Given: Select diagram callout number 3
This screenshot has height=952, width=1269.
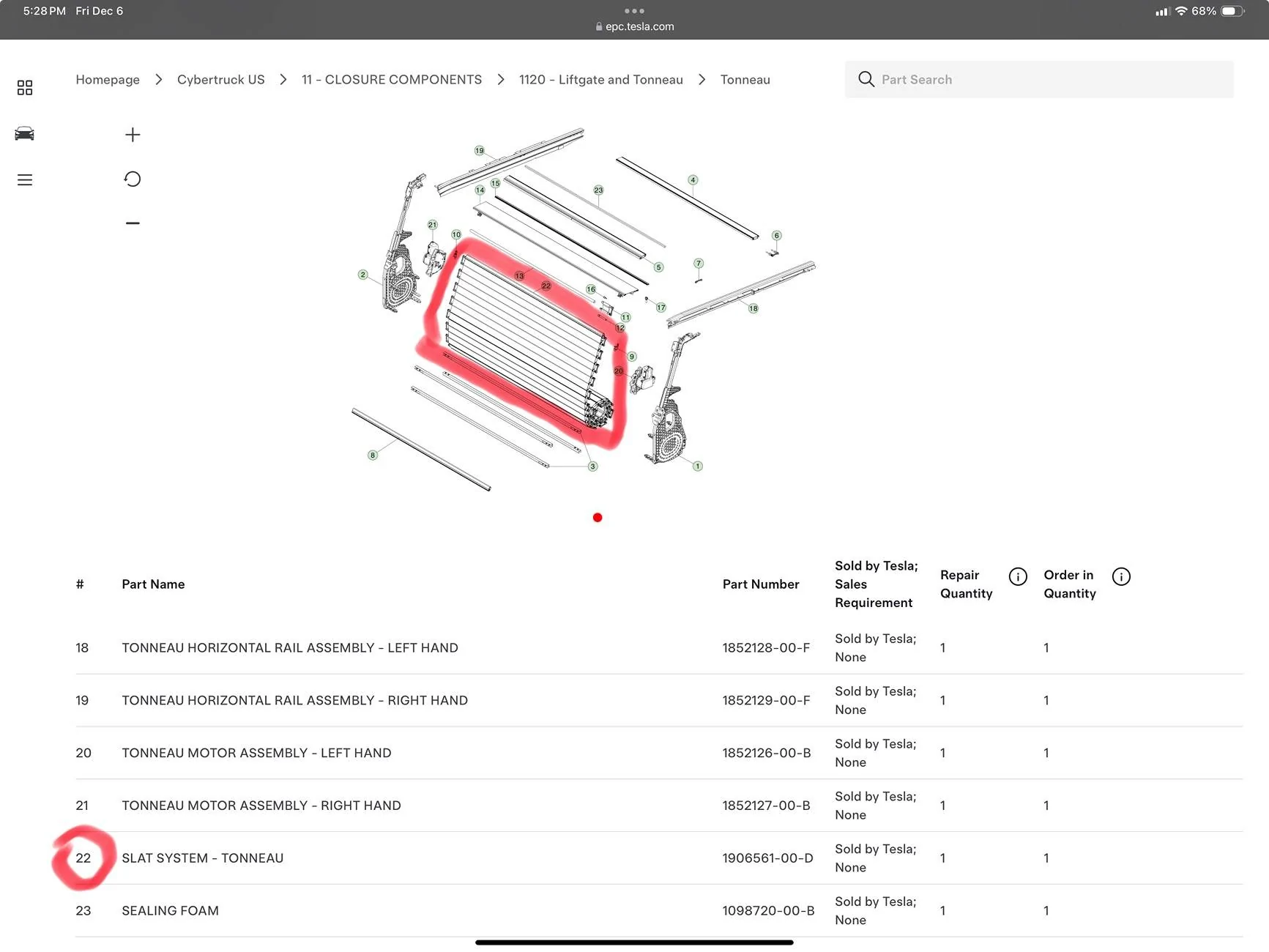Looking at the screenshot, I should pyautogui.click(x=593, y=466).
